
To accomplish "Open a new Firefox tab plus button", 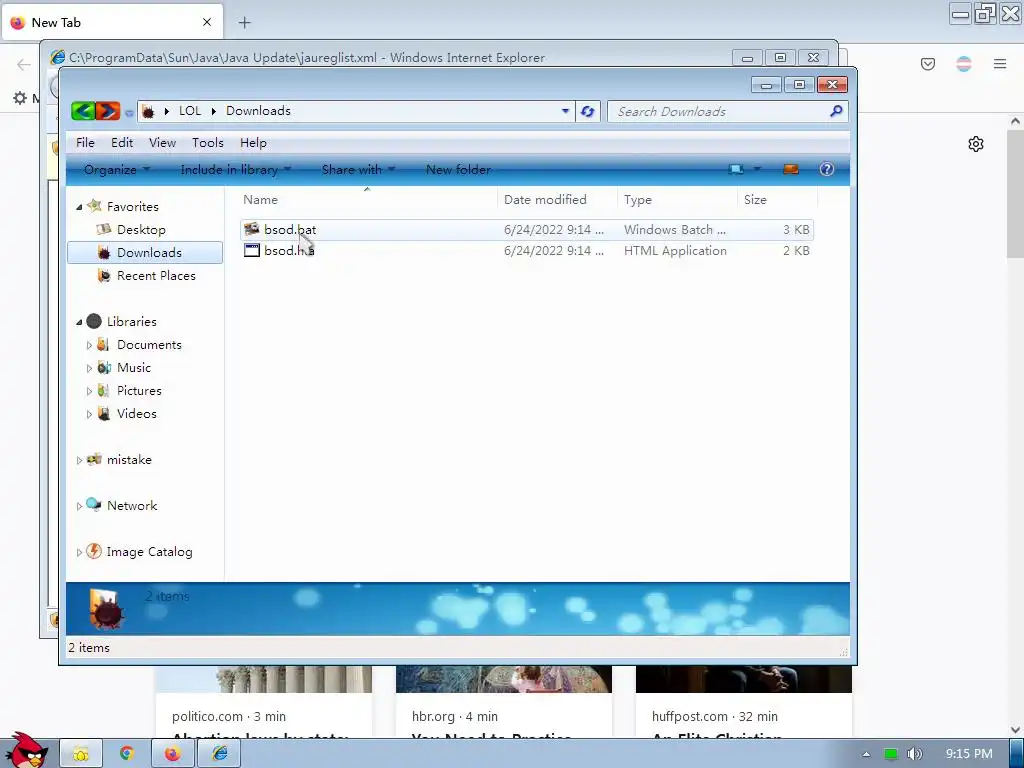I will pos(244,22).
